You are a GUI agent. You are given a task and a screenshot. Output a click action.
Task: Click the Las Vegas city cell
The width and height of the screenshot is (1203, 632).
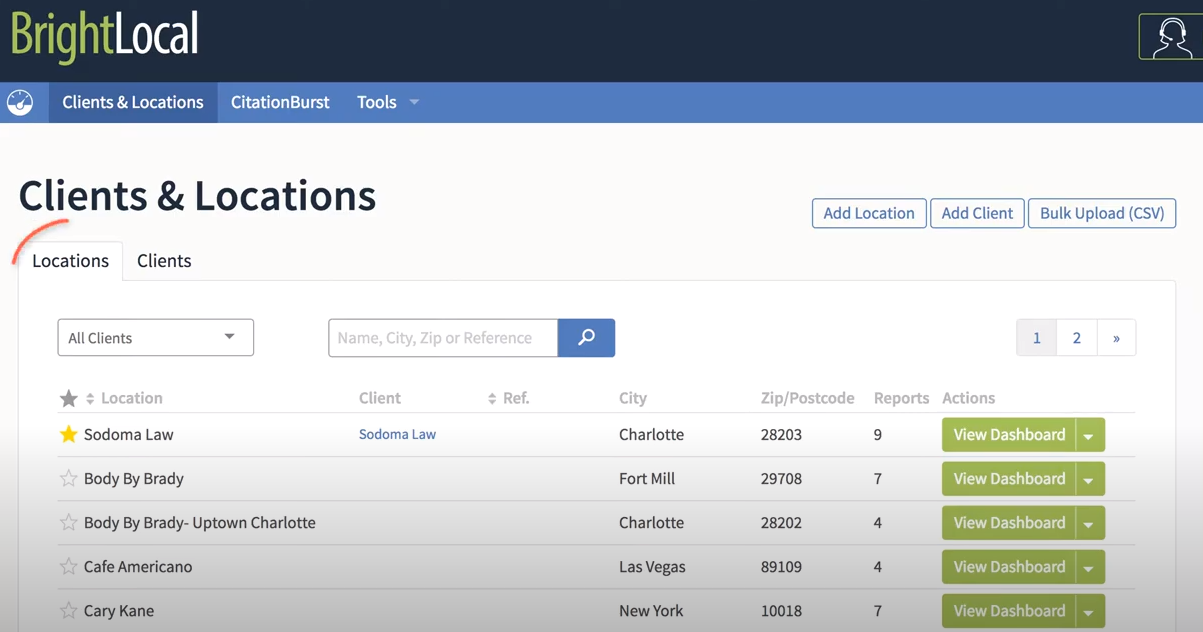[652, 566]
